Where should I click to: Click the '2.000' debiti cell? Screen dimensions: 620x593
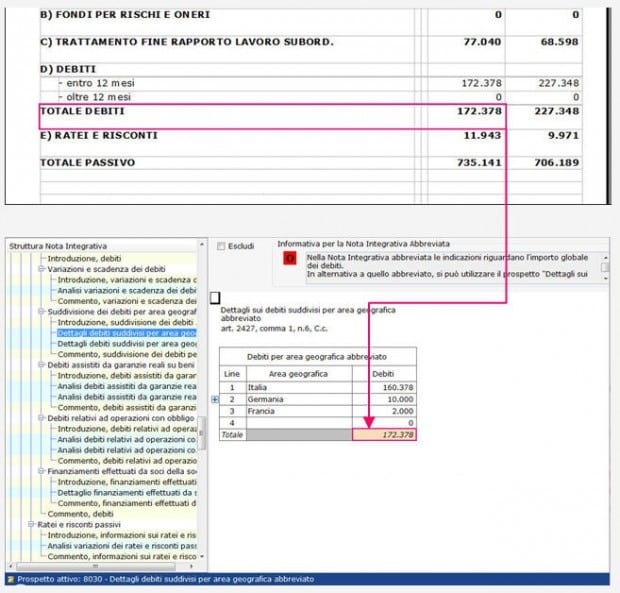click(x=384, y=411)
